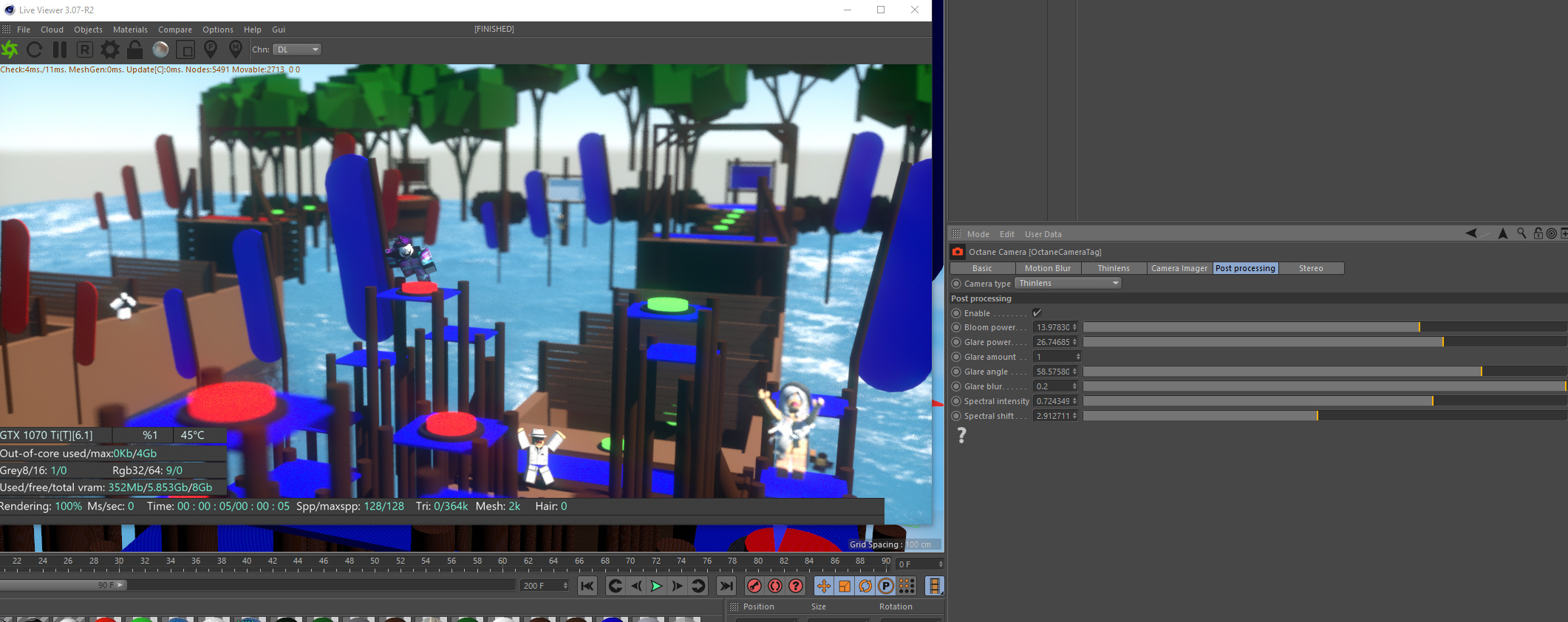Screen dimensions: 1568x622
Task: Click the Spectral shift stepper arrows
Action: (x=1075, y=416)
